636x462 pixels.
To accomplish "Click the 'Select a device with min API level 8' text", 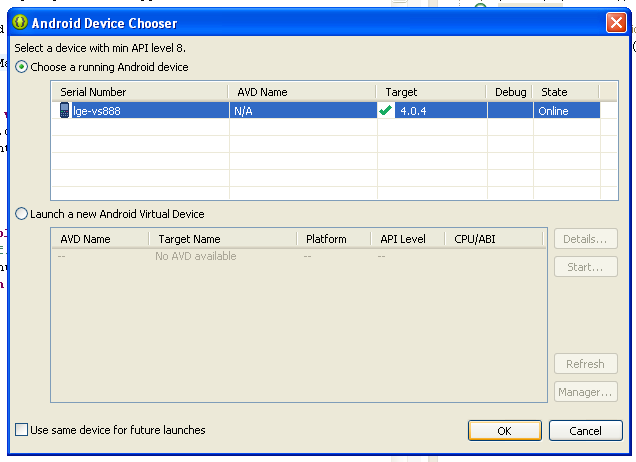I will click(x=100, y=48).
